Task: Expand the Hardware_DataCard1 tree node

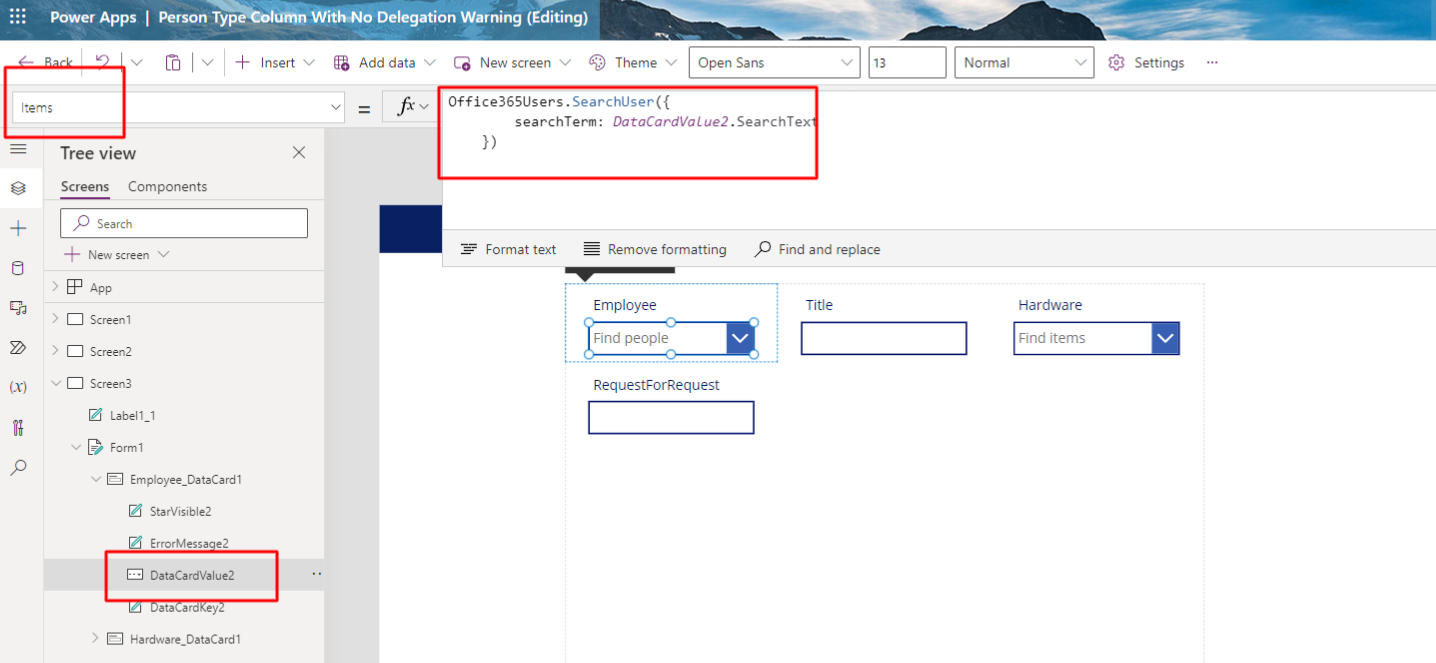Action: coord(96,639)
